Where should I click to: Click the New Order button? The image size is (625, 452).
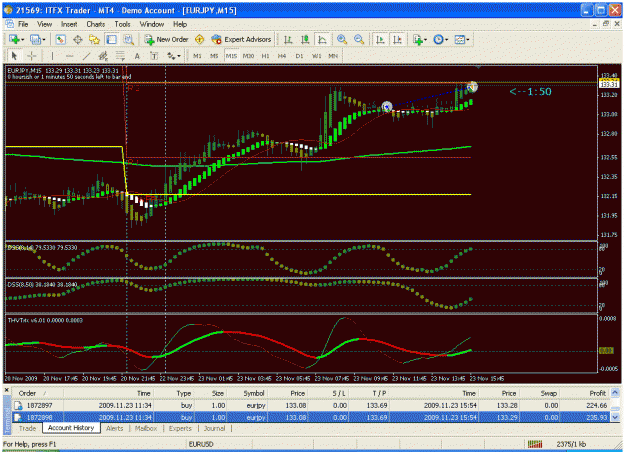(167, 39)
